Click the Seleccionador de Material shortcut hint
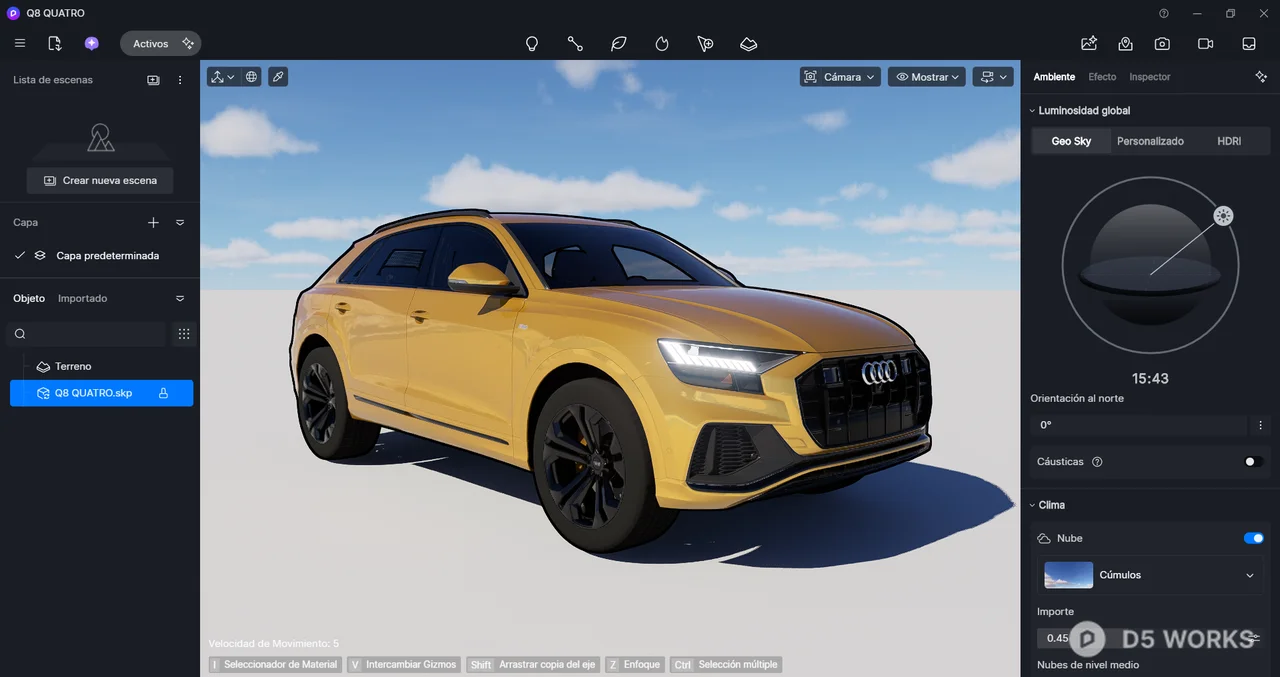 273,664
